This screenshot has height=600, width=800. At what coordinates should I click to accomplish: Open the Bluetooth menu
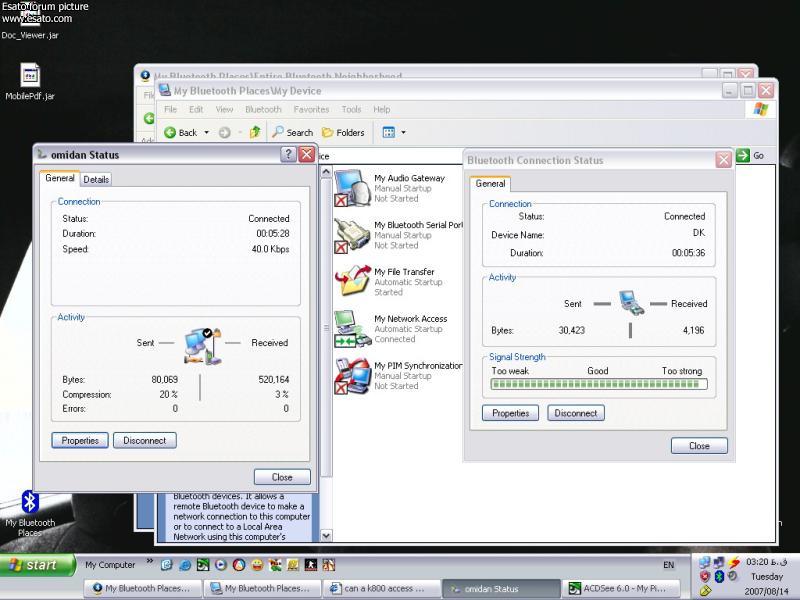pyautogui.click(x=263, y=109)
